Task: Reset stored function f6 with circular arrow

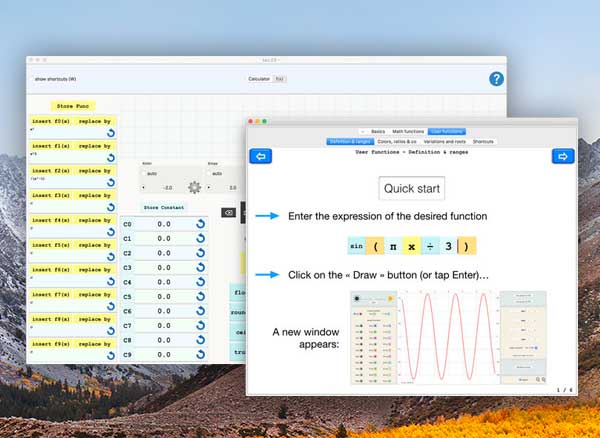Action: click(x=111, y=282)
